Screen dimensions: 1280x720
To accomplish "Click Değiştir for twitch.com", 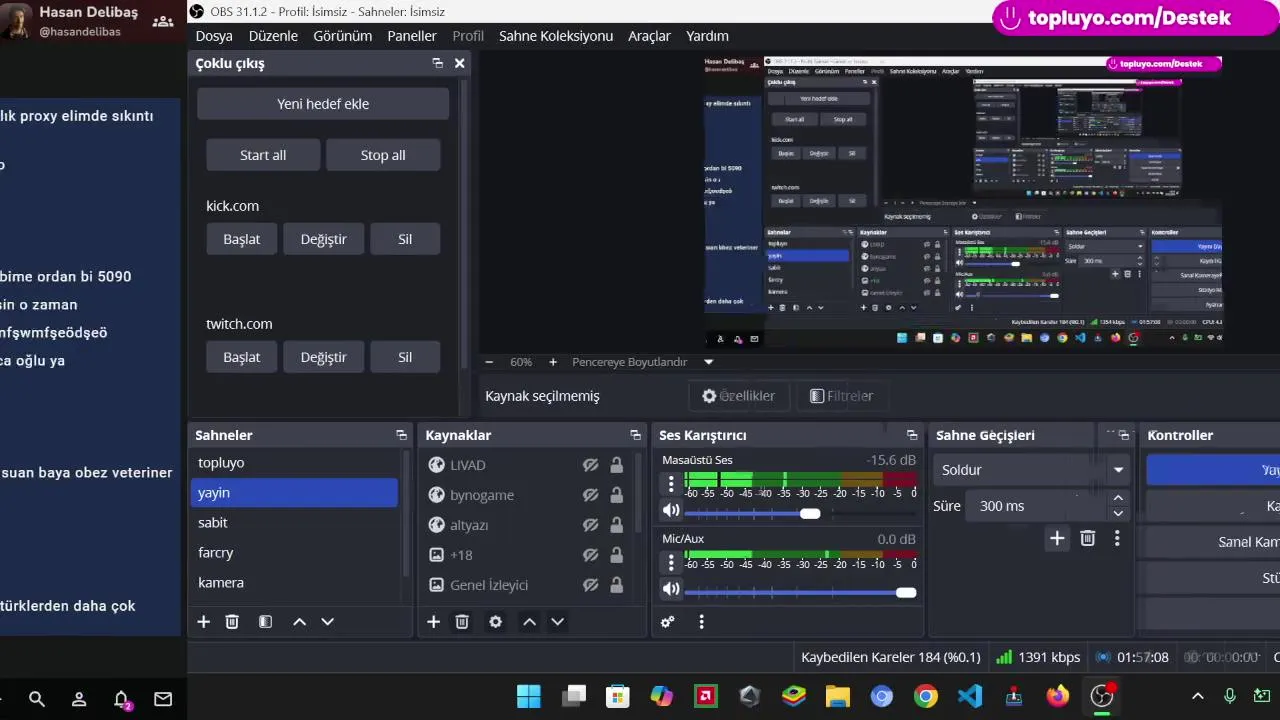I will [x=324, y=357].
